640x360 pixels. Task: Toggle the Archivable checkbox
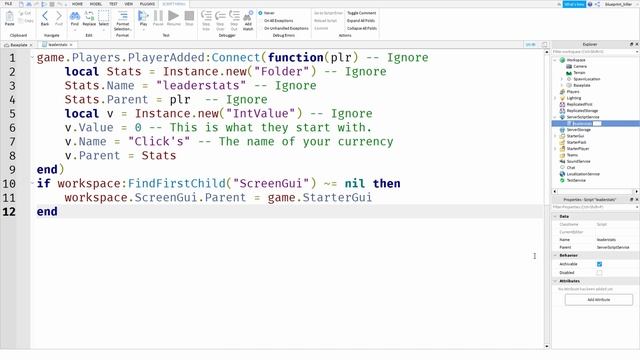coord(599,264)
